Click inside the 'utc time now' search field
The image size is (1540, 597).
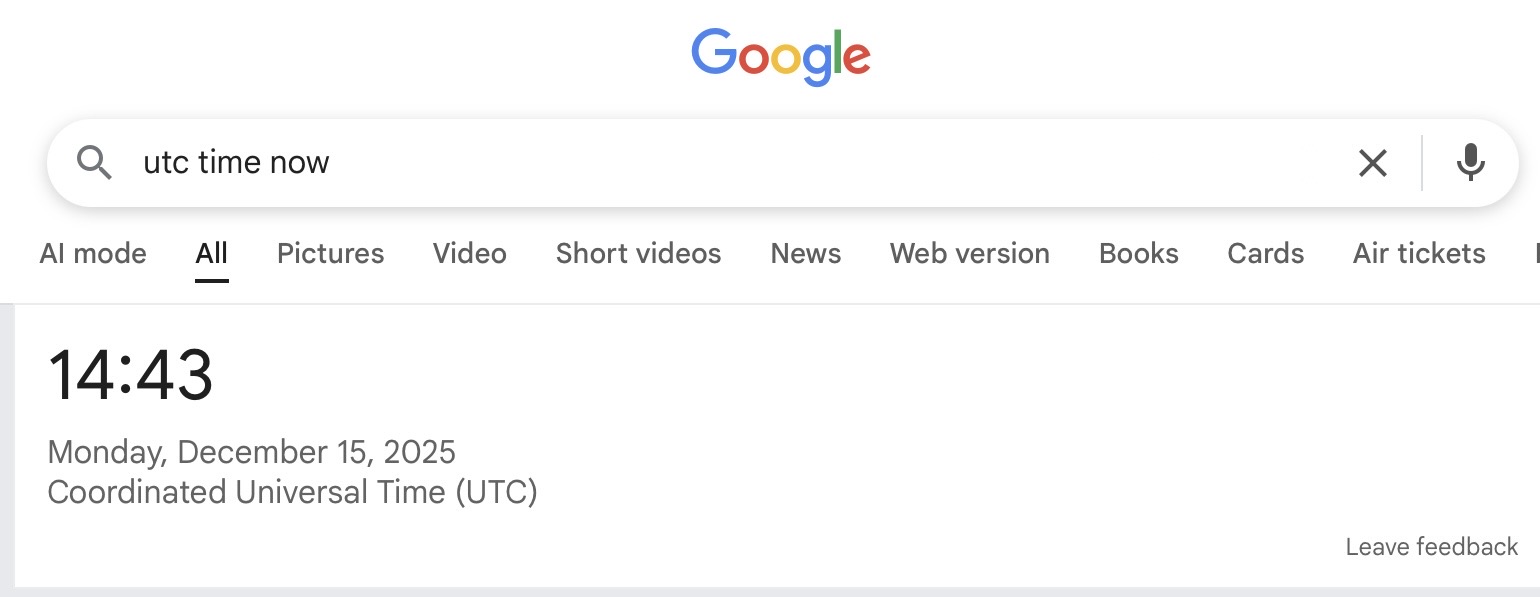[x=700, y=163]
